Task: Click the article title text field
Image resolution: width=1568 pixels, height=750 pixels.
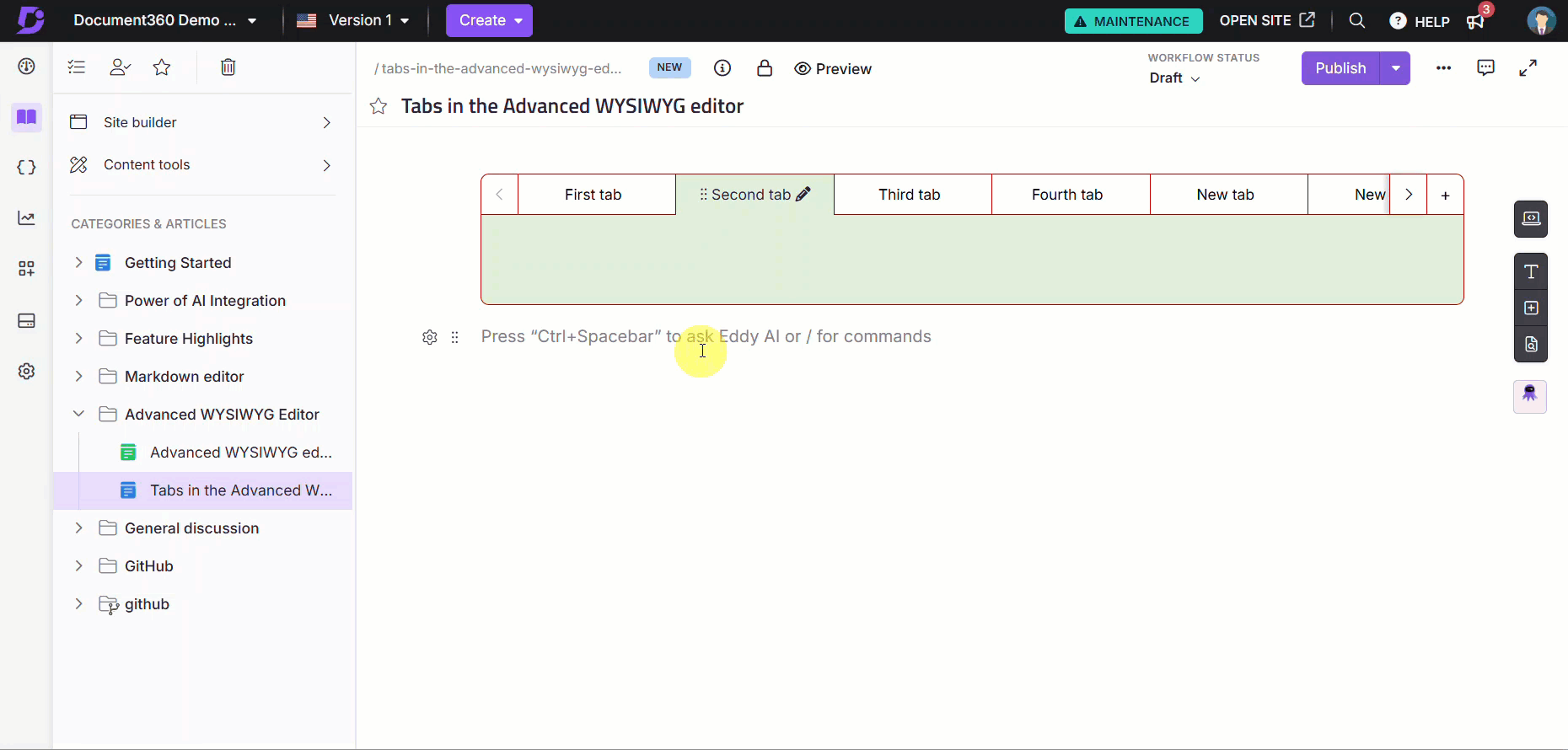Action: pos(572,106)
